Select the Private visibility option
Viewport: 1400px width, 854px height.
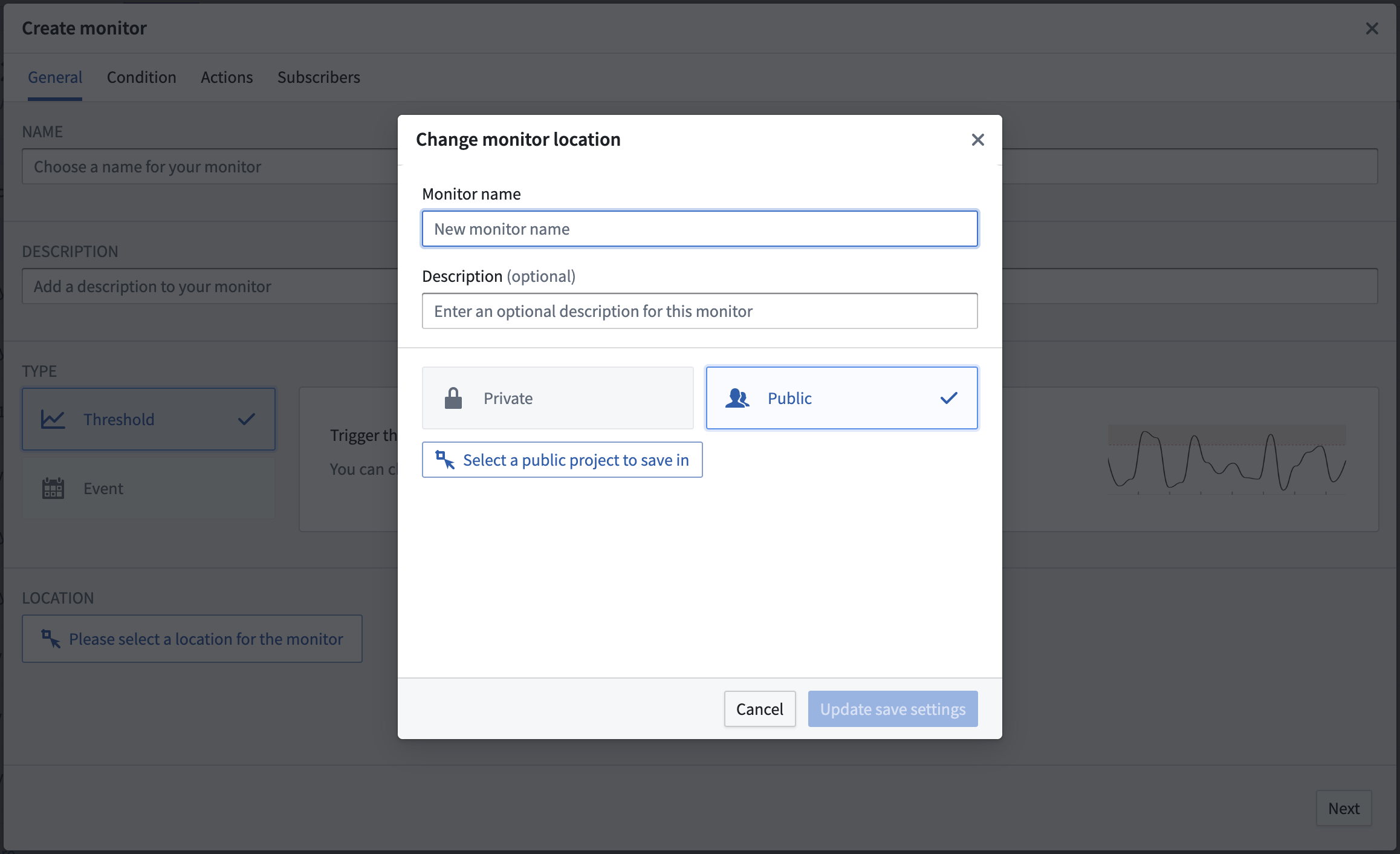(x=557, y=398)
